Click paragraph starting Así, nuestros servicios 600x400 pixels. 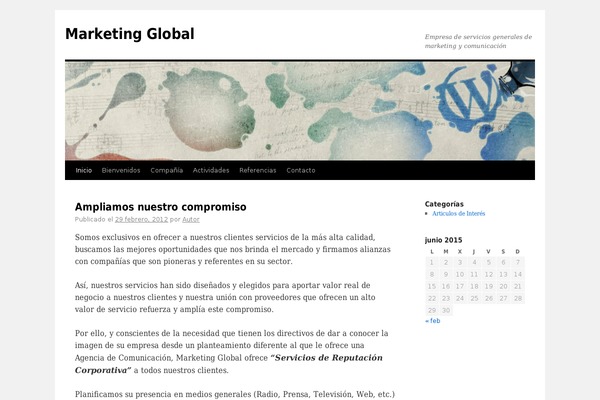[x=225, y=297]
